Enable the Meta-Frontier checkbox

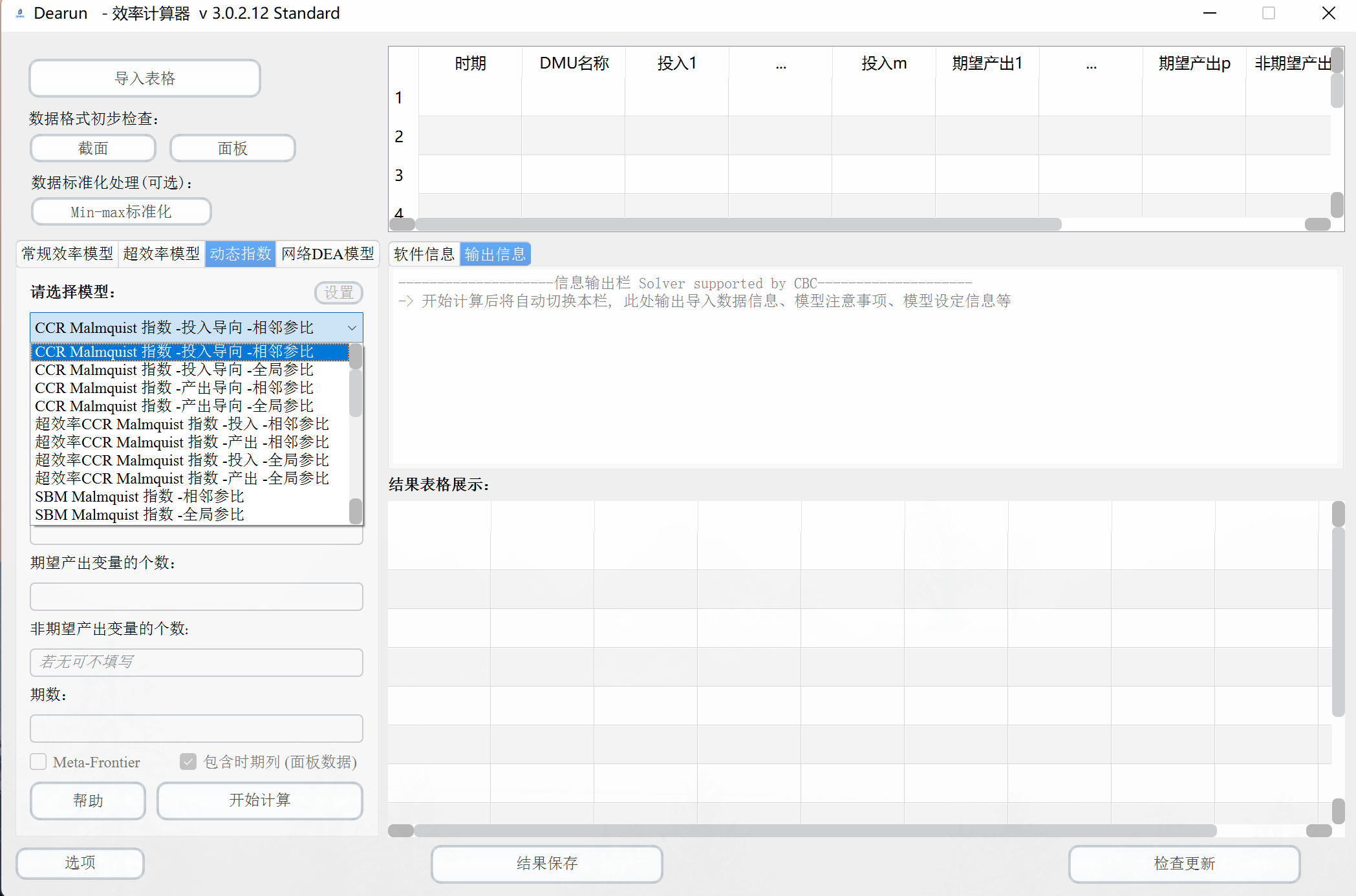(38, 762)
